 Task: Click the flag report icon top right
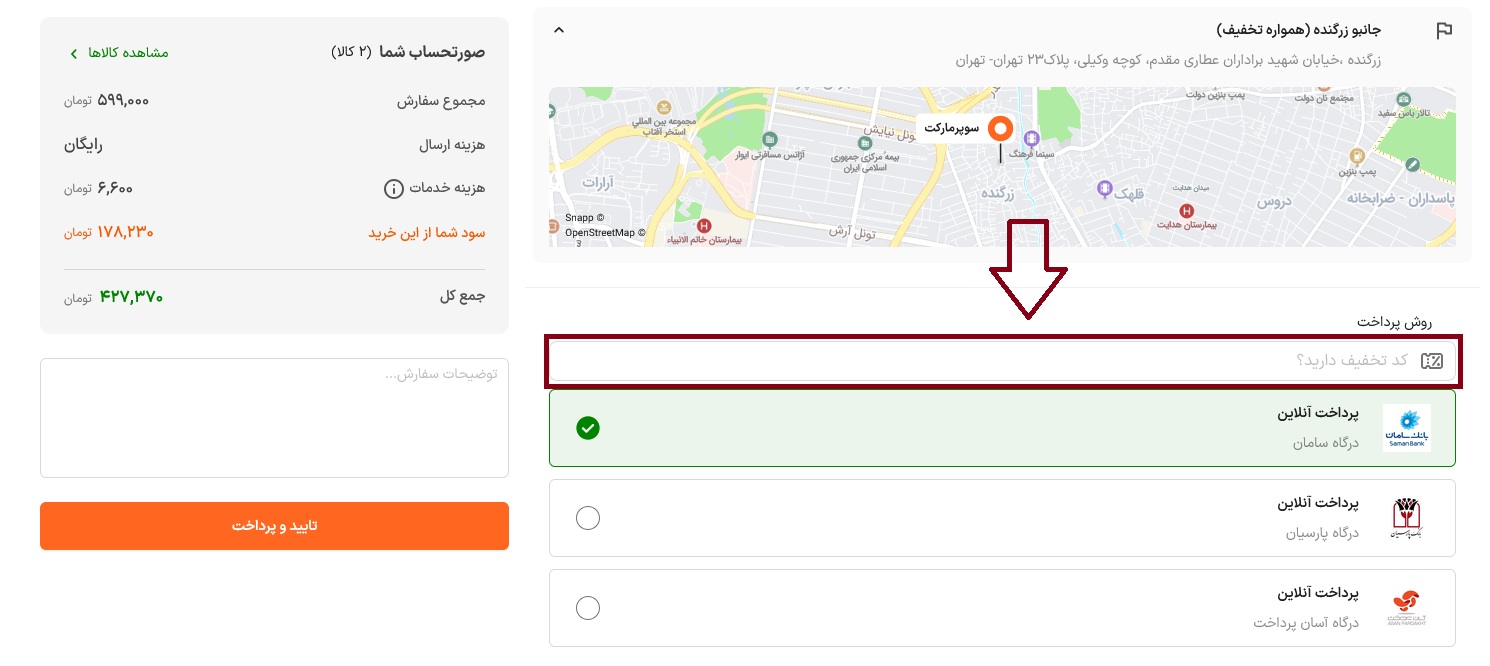[x=1444, y=30]
